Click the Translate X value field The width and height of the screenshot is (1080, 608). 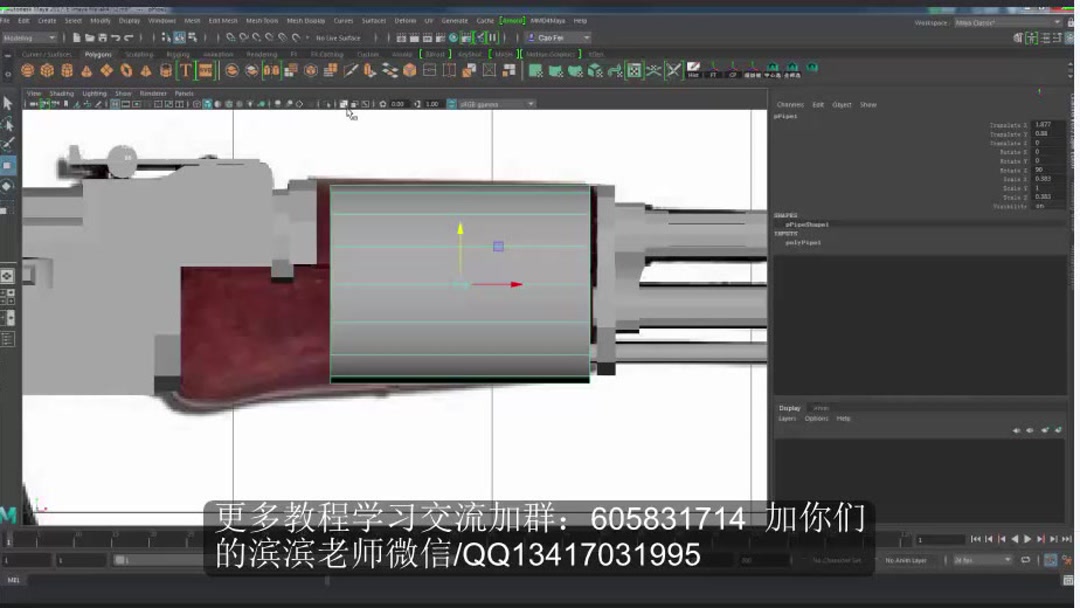pos(1041,126)
